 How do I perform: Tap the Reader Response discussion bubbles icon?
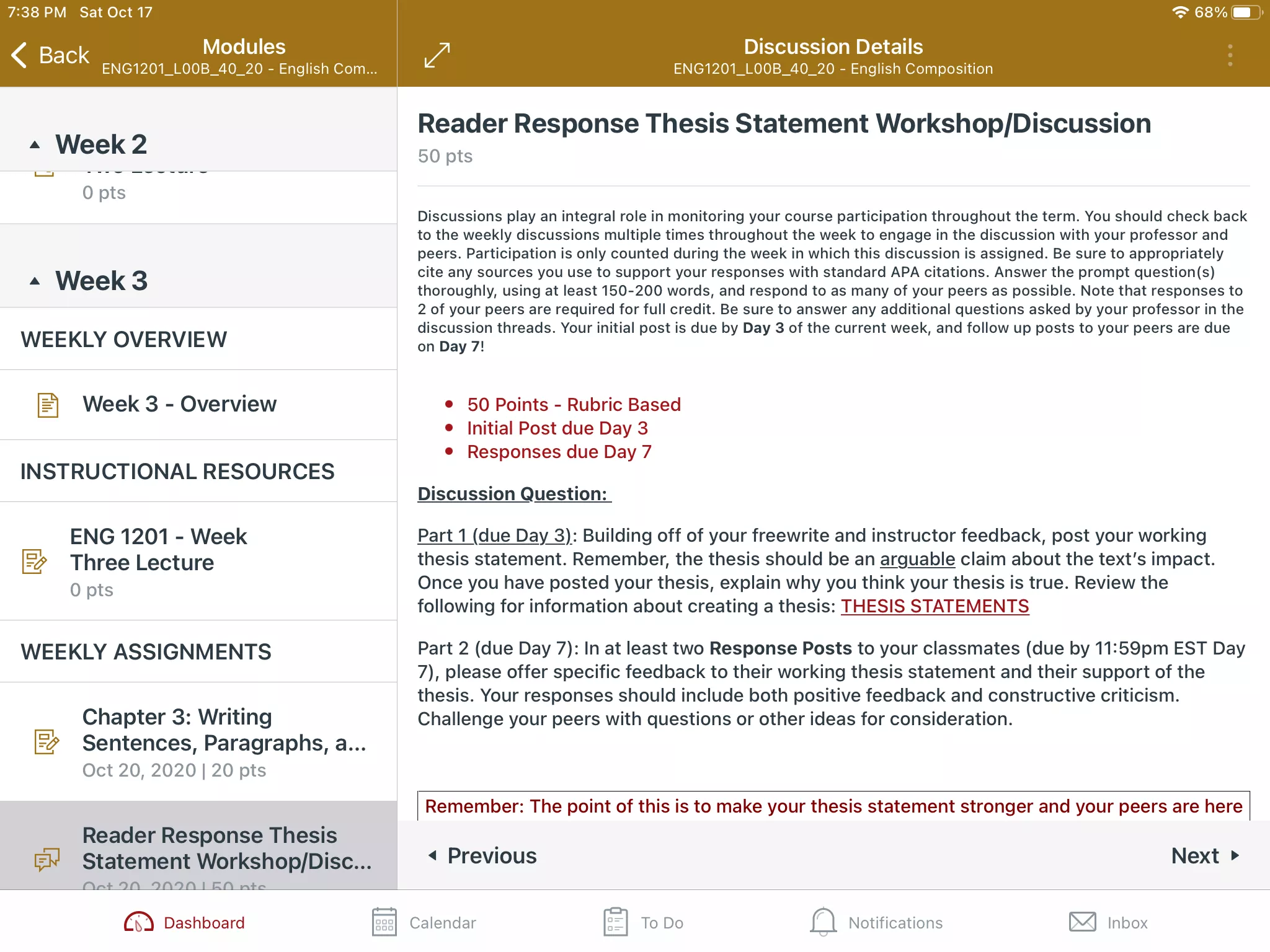pyautogui.click(x=47, y=860)
